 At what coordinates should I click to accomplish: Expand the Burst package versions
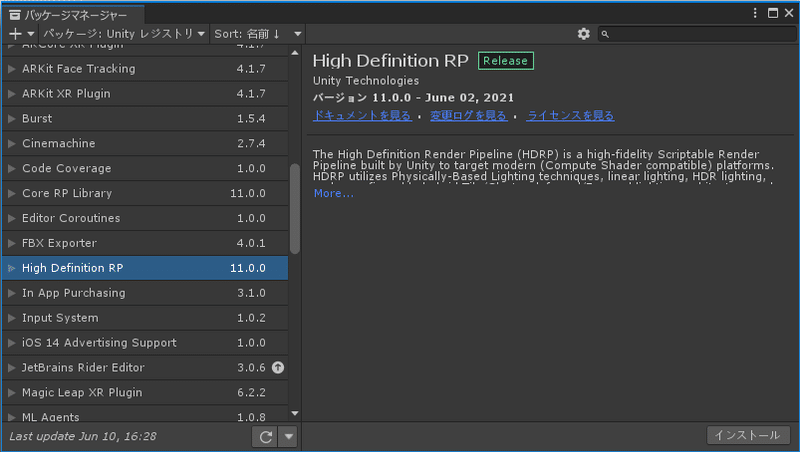click(x=12, y=118)
